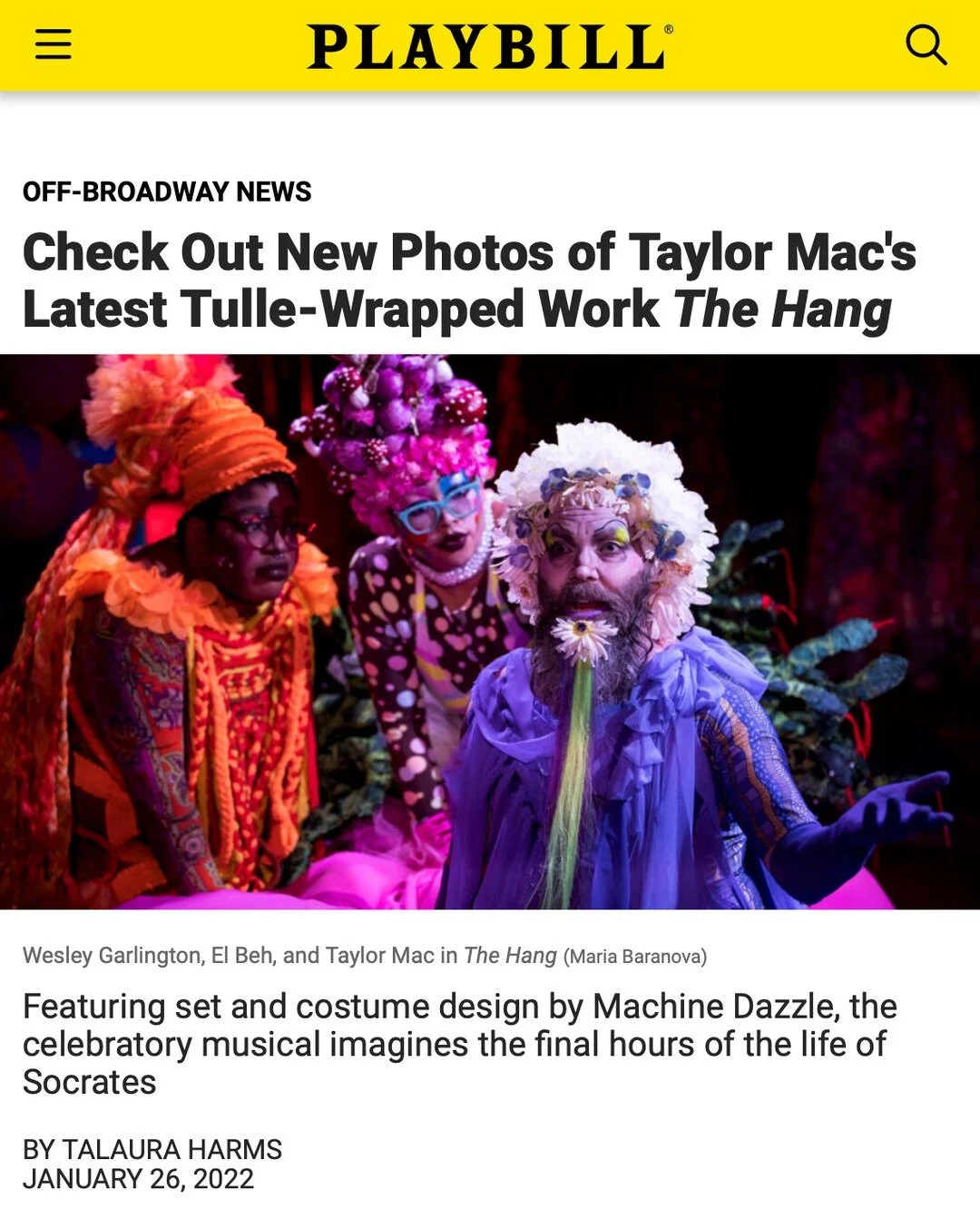This screenshot has height=1209, width=980.
Task: Click the search magnifier icon
Action: (926, 44)
